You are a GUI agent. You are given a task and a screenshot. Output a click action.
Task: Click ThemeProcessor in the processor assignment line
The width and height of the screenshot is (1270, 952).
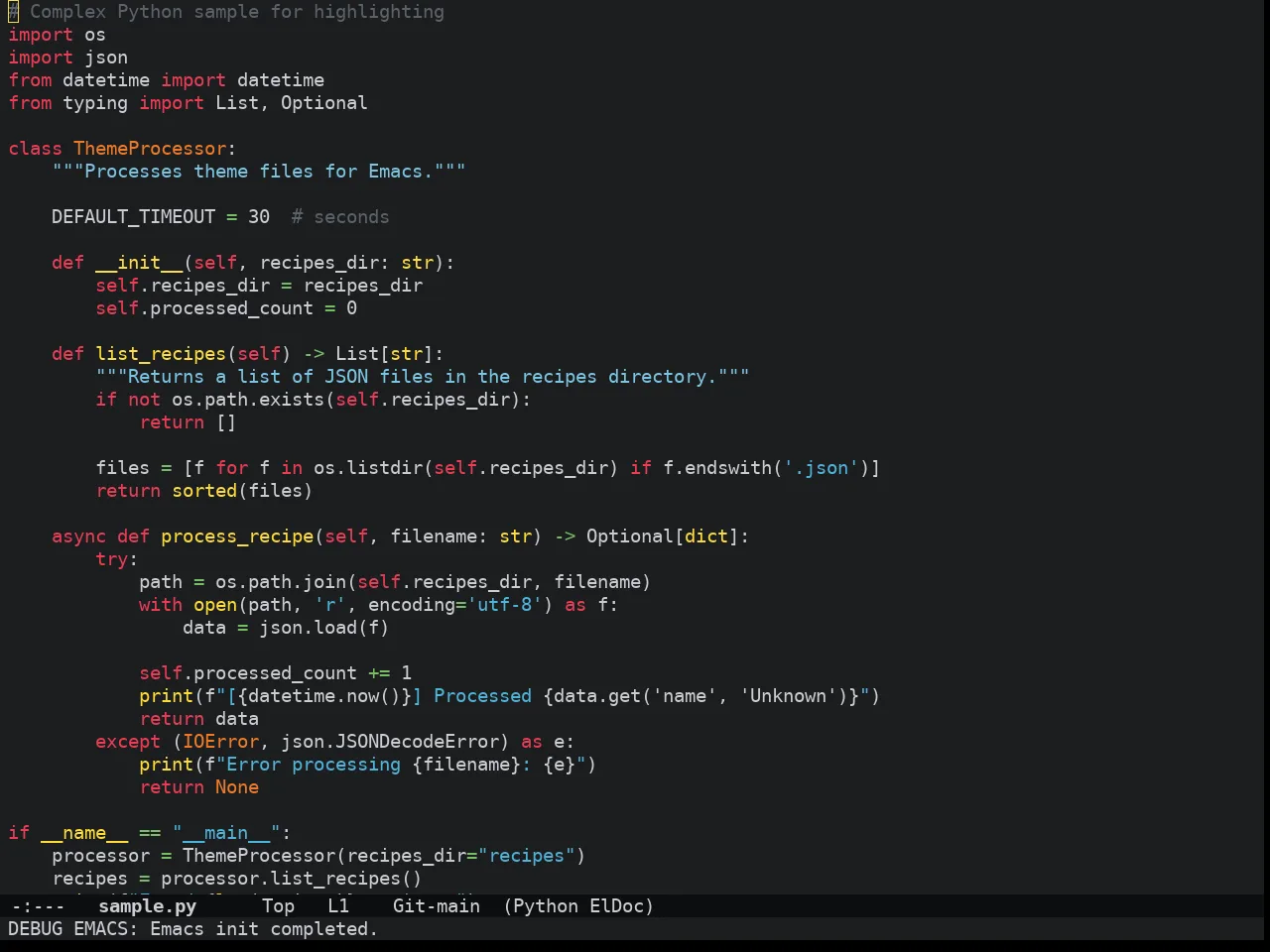coord(259,856)
